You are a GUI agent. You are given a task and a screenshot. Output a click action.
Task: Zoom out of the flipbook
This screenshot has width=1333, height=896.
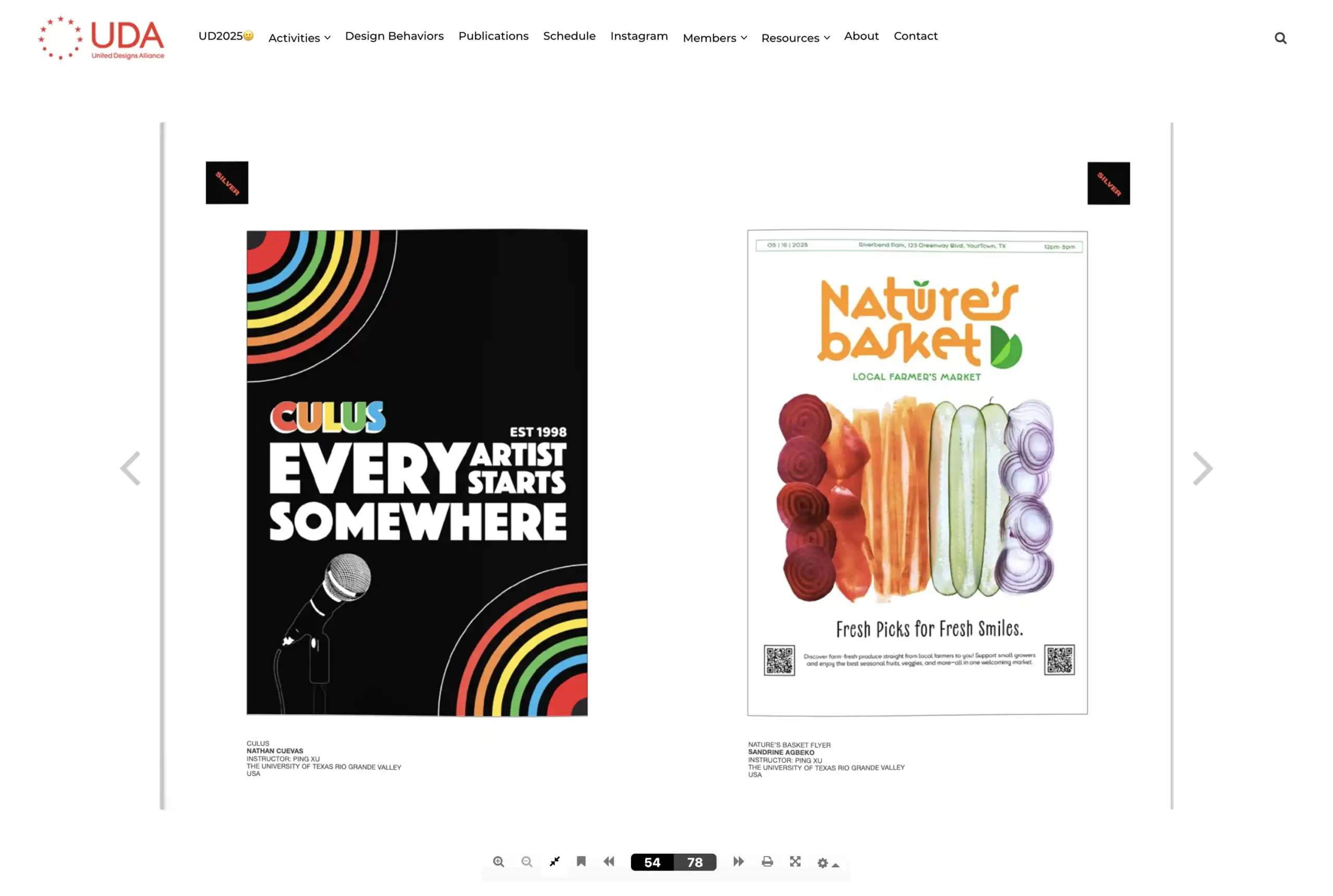tap(527, 862)
